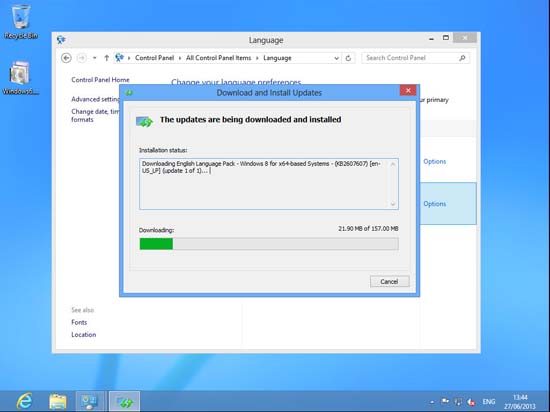Open the upper Options link for a language
550x412 pixels.
click(x=435, y=162)
